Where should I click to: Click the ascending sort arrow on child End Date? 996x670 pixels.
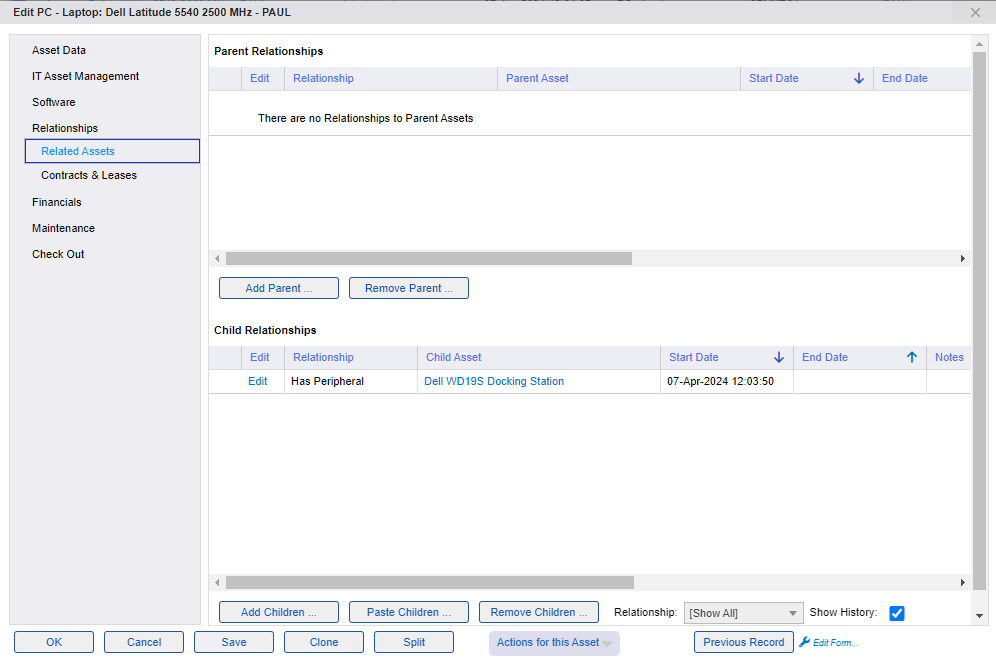911,357
